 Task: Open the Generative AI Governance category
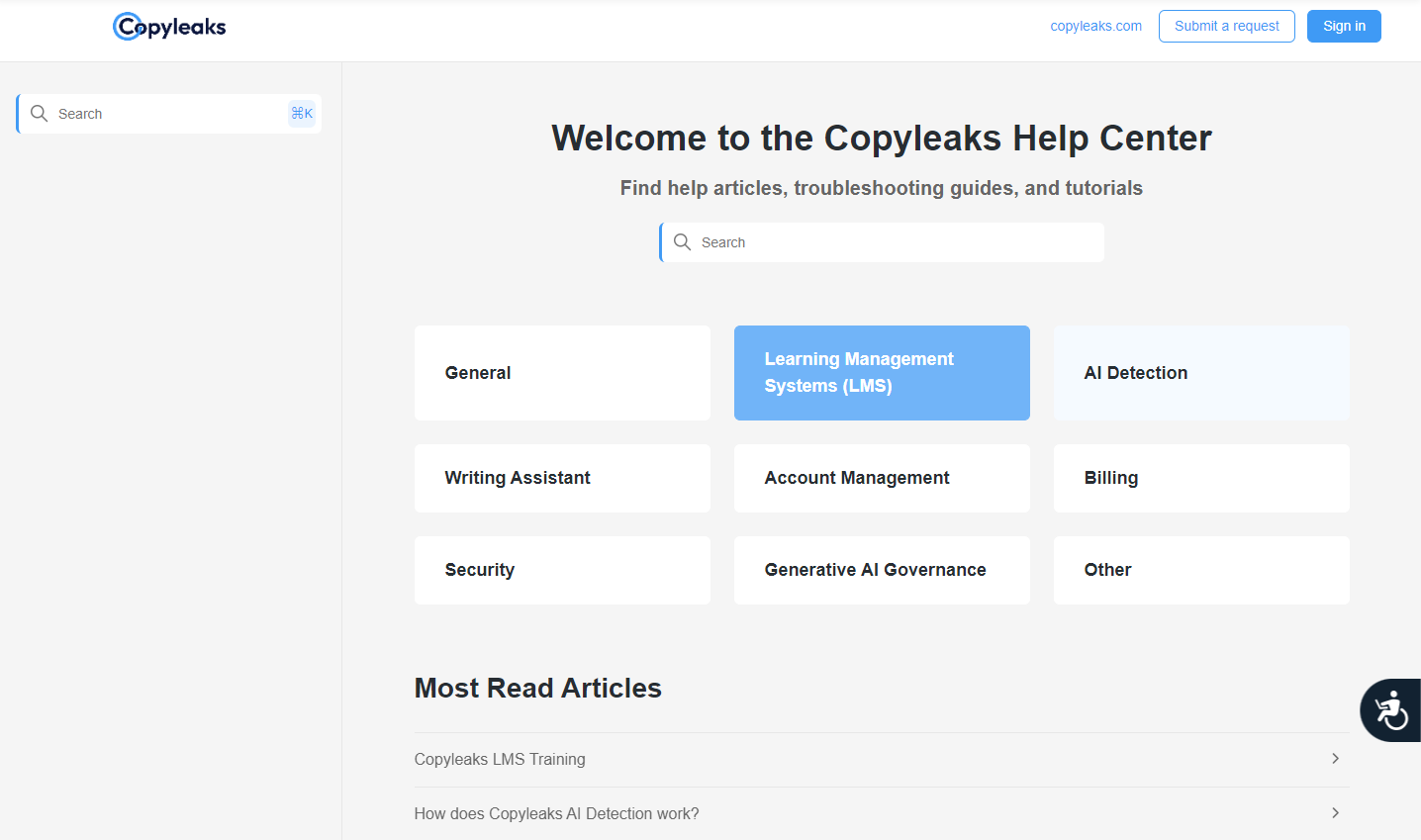882,570
